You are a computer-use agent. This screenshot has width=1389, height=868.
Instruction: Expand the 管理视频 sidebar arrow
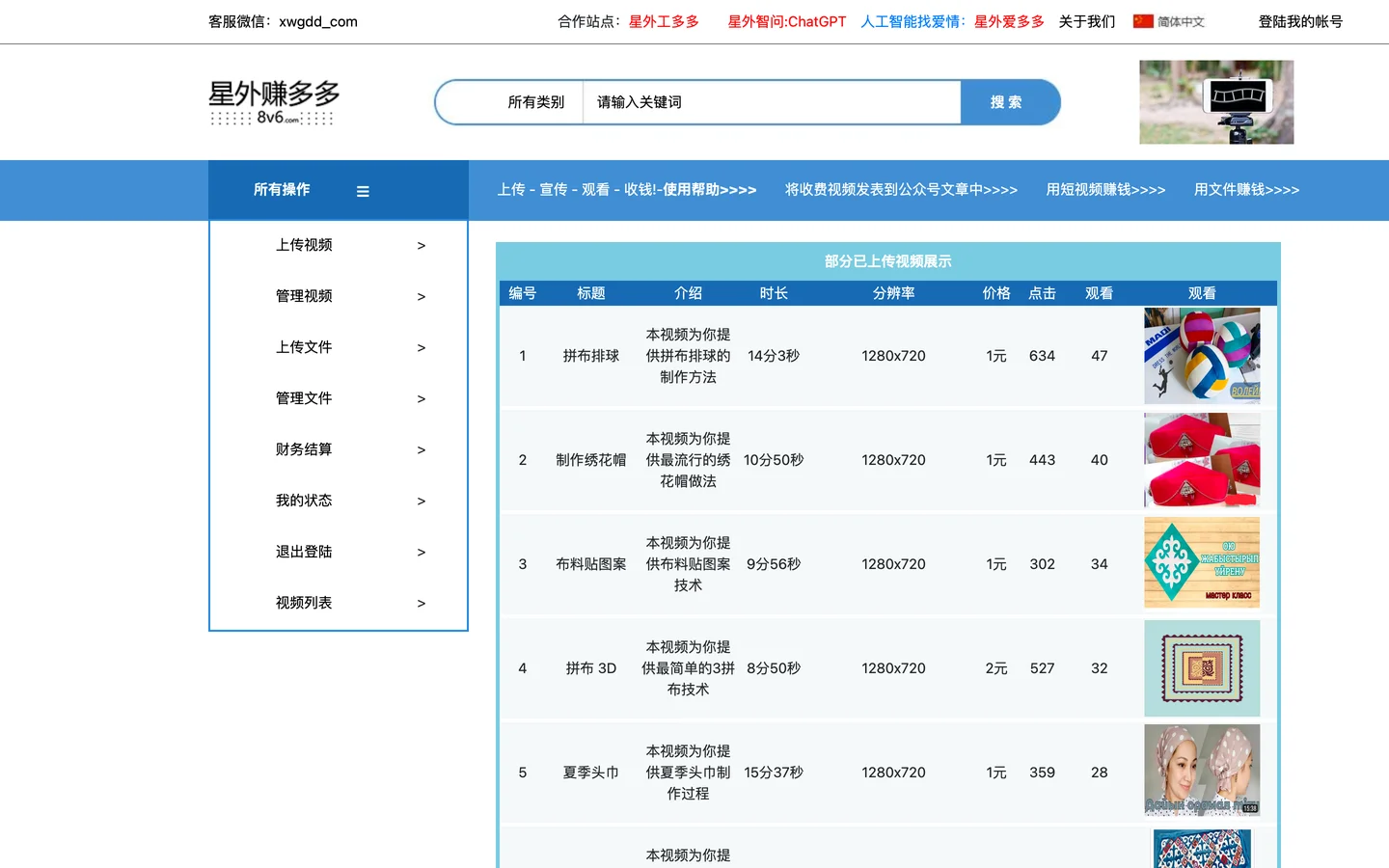[421, 297]
